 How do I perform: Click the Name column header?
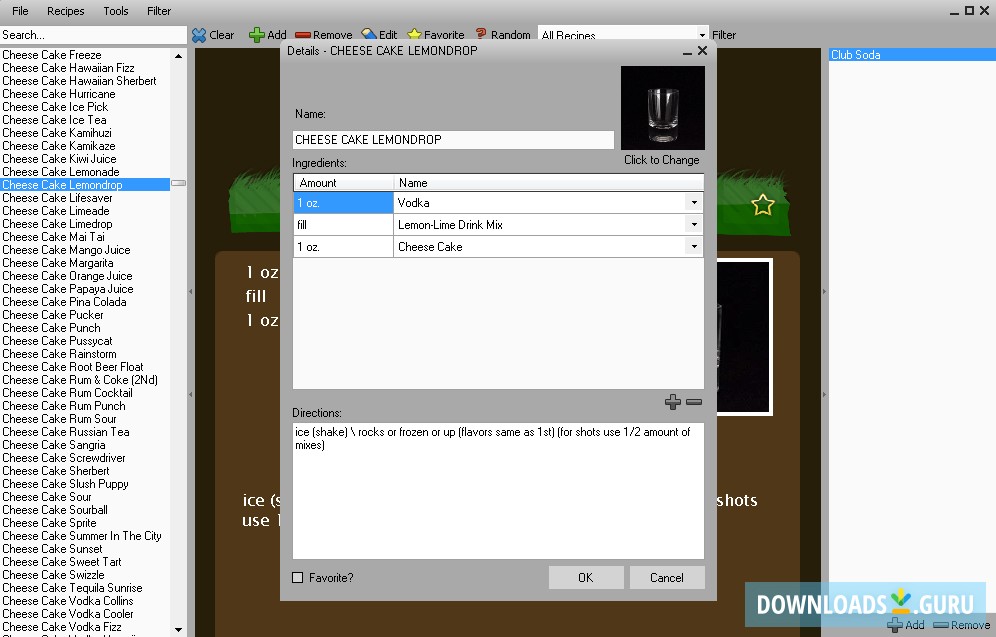click(548, 183)
